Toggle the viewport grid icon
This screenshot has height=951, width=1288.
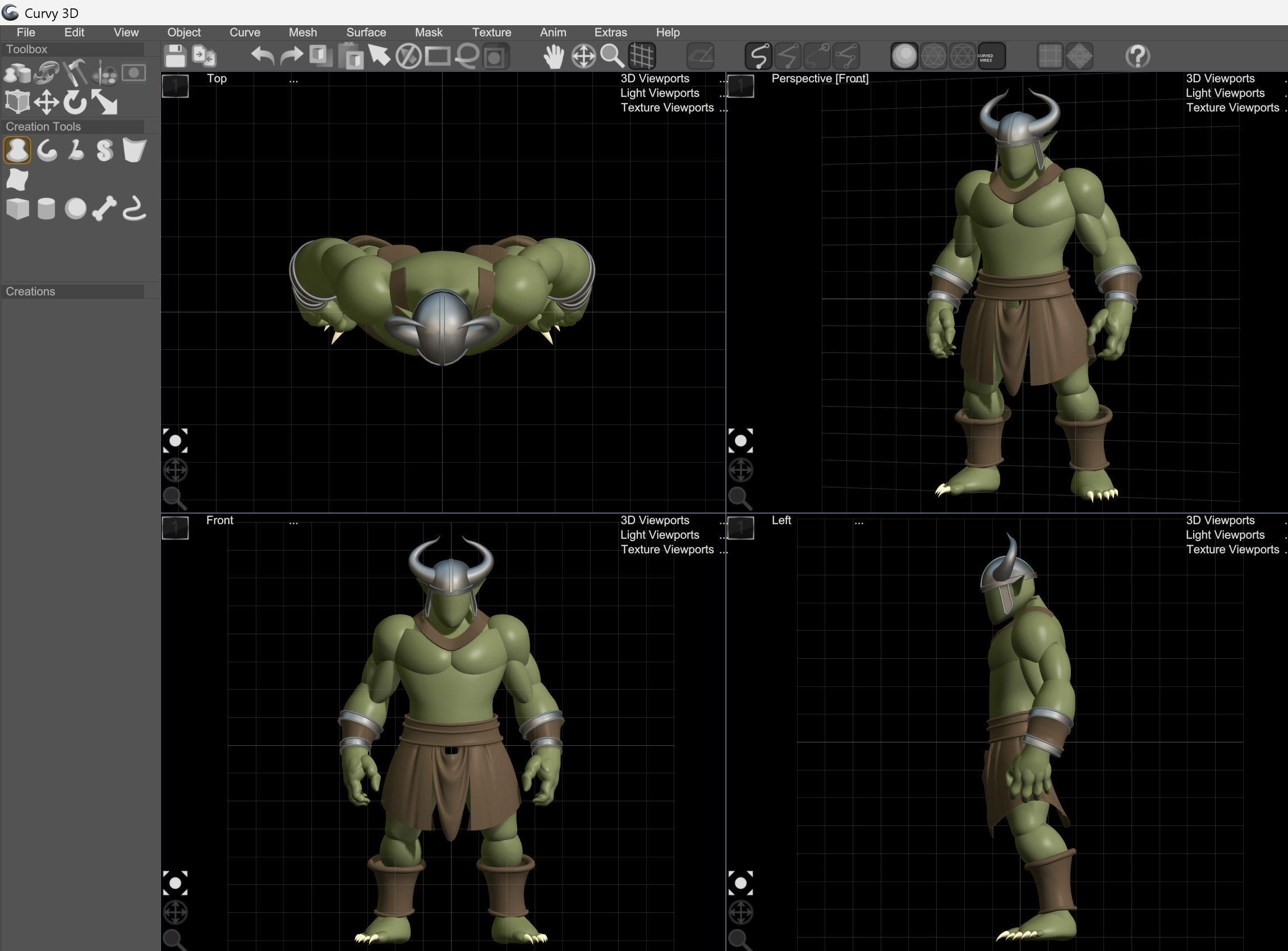(641, 57)
